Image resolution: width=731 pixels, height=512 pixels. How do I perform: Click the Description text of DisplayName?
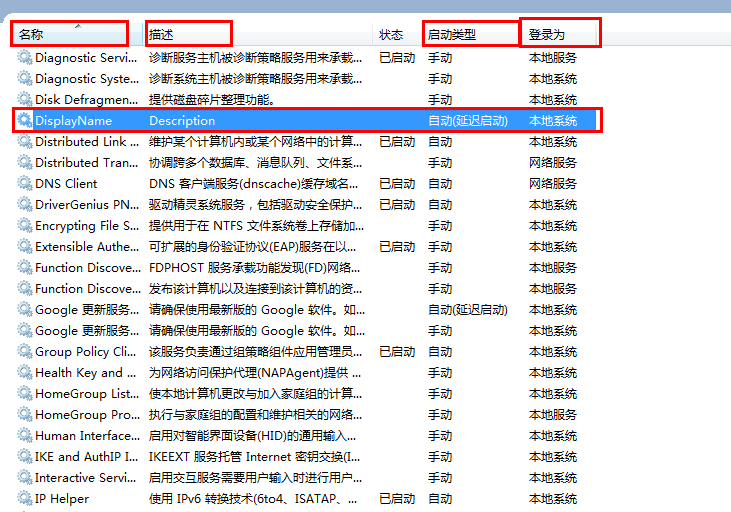pyautogui.click(x=182, y=121)
